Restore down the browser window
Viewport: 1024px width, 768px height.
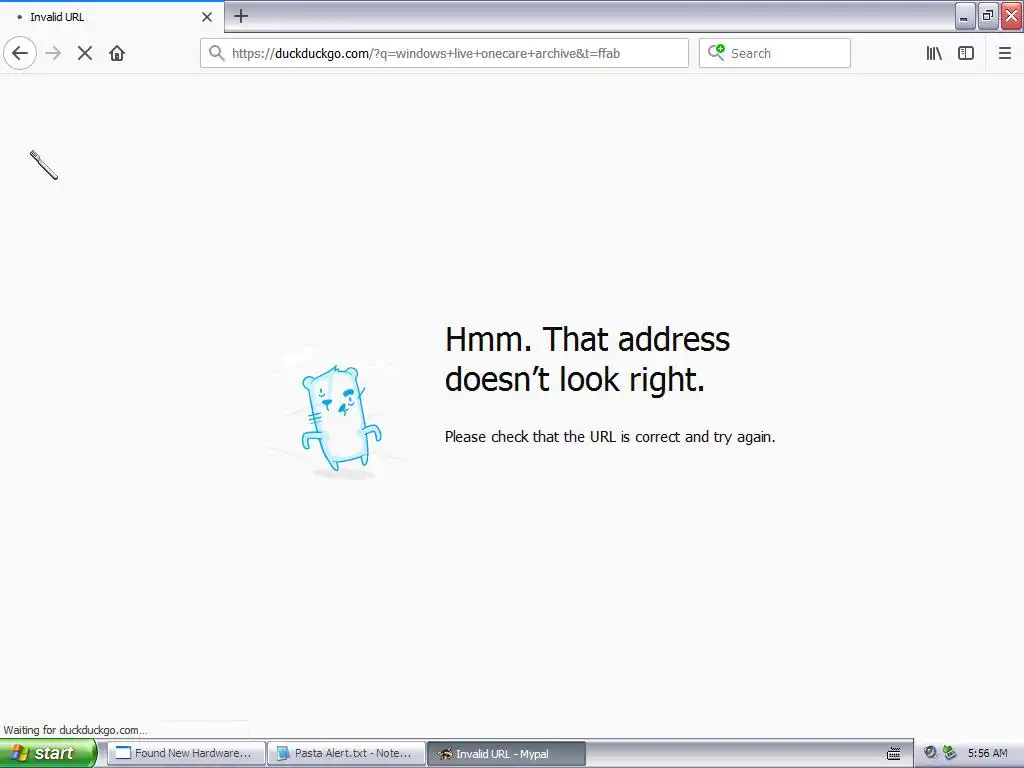click(x=988, y=16)
